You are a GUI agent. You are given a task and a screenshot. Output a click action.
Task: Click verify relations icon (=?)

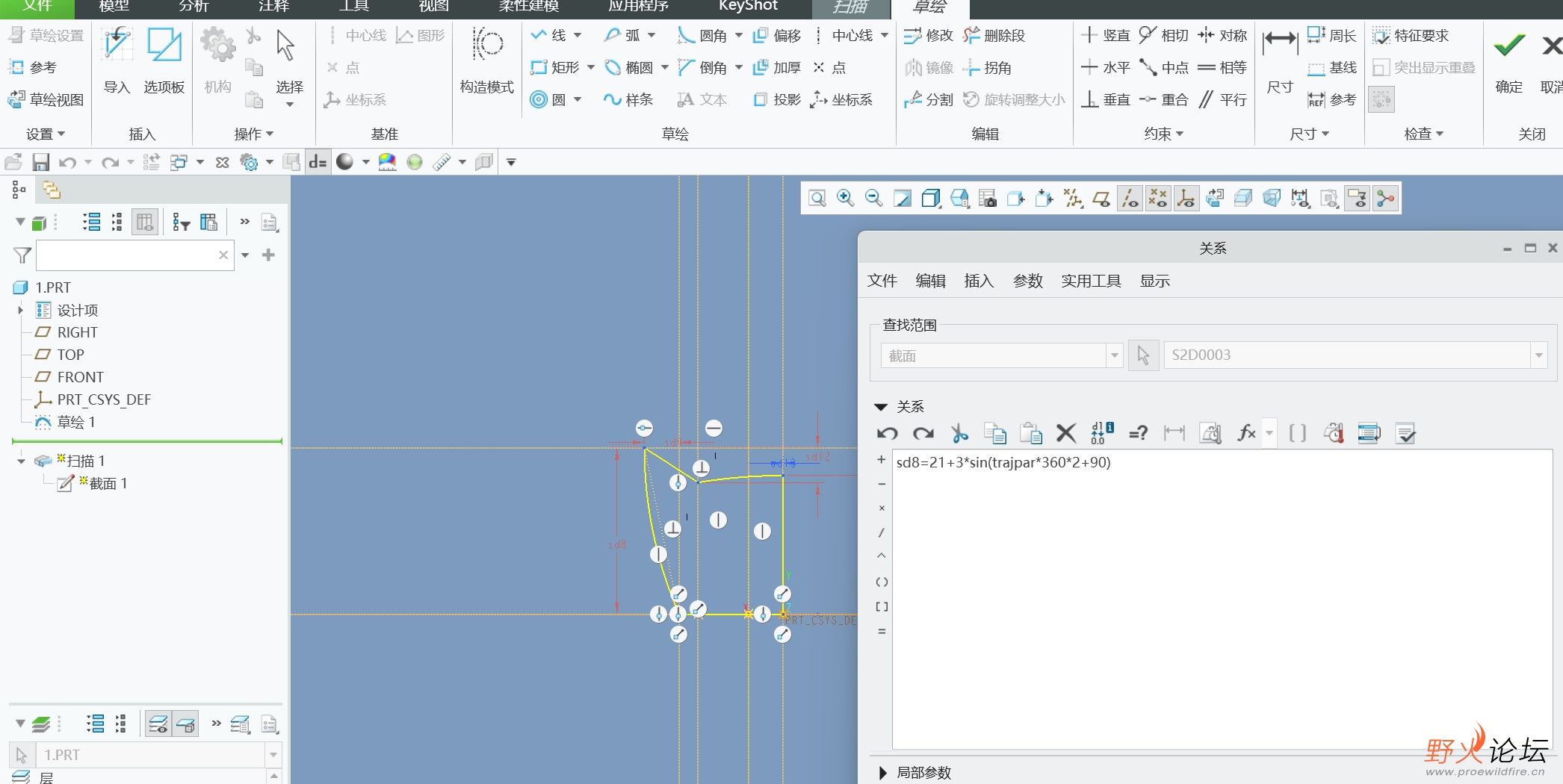pyautogui.click(x=1138, y=433)
